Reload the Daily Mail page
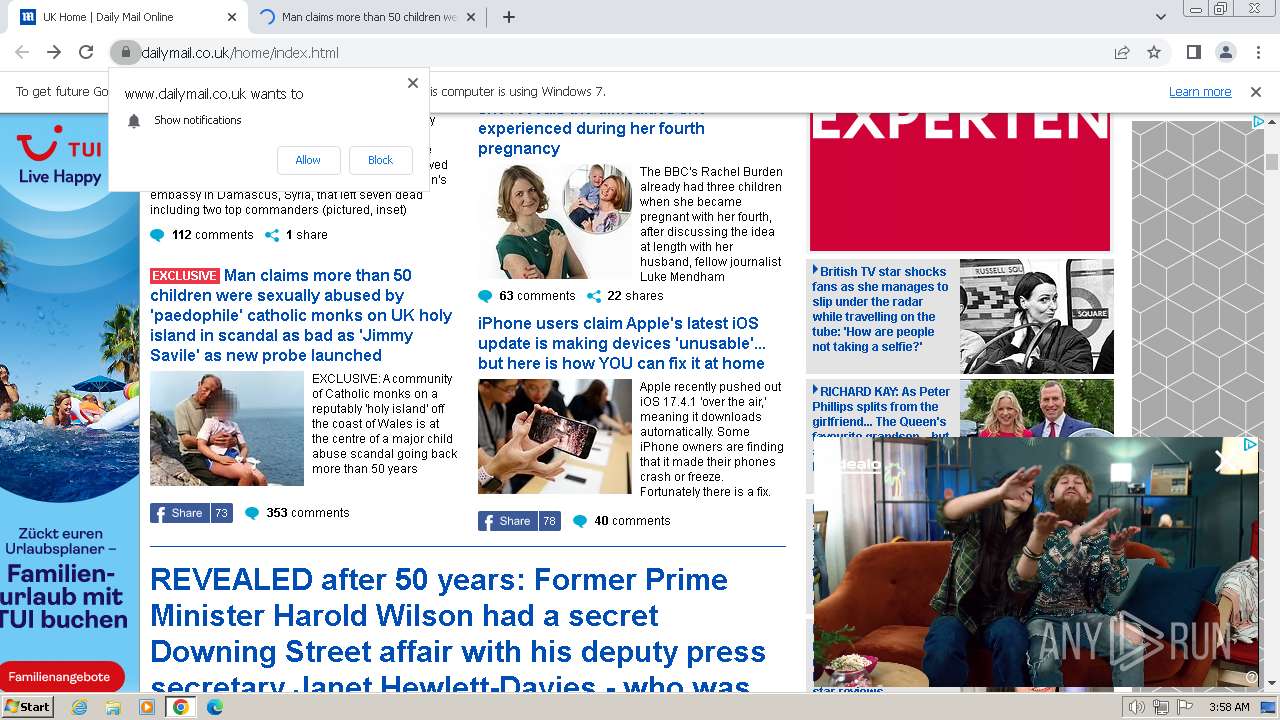The width and height of the screenshot is (1280, 720). (86, 52)
